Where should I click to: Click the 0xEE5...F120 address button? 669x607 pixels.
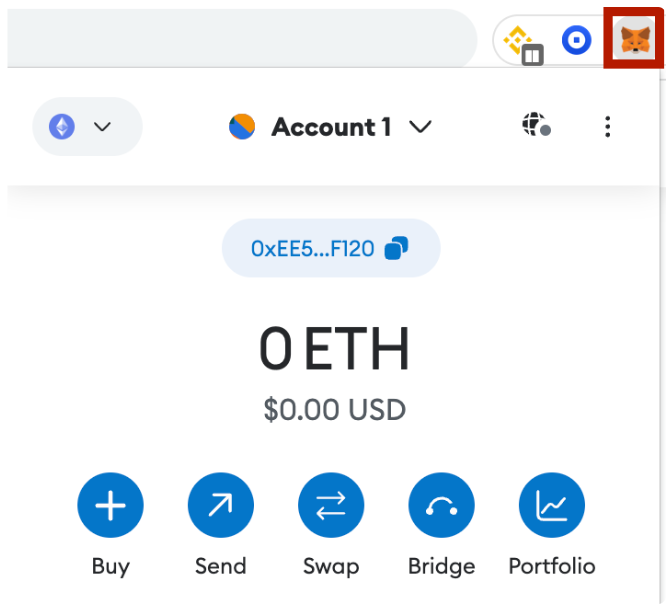[313, 248]
